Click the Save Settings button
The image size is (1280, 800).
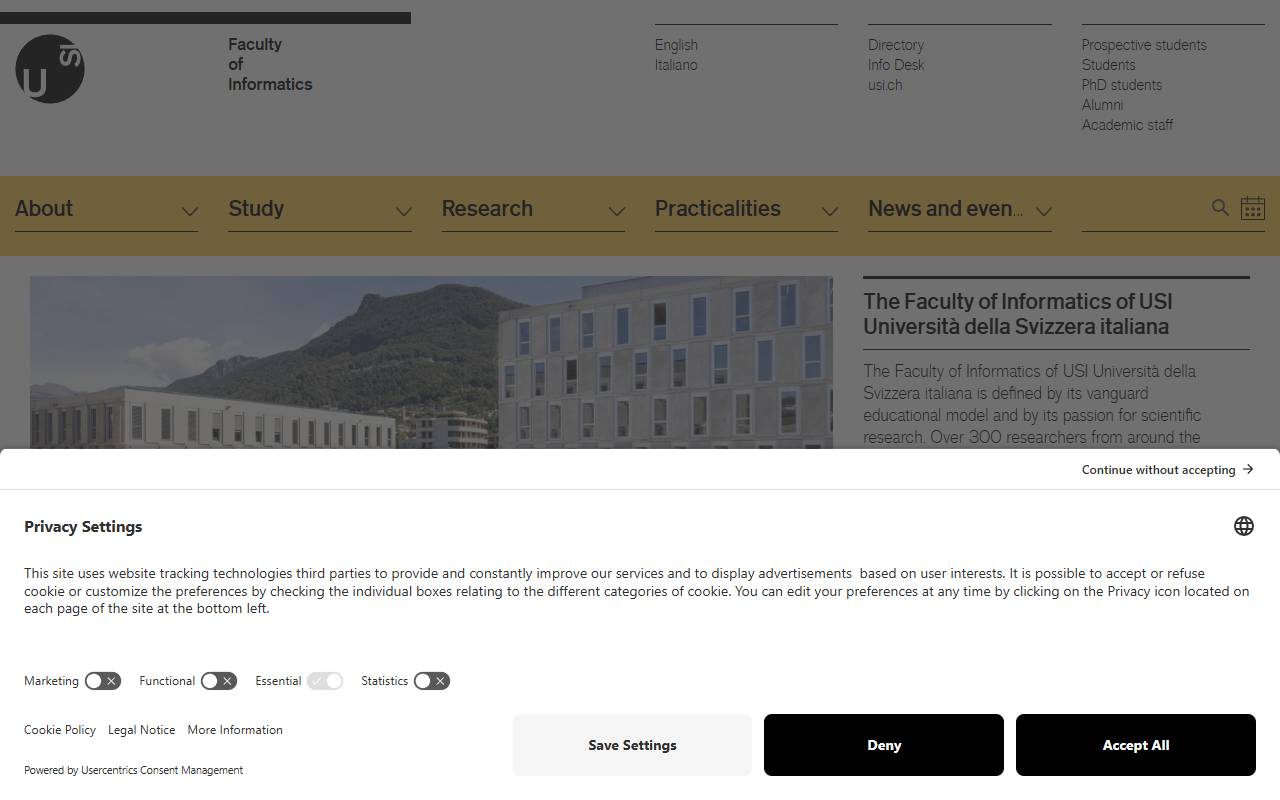click(x=632, y=745)
